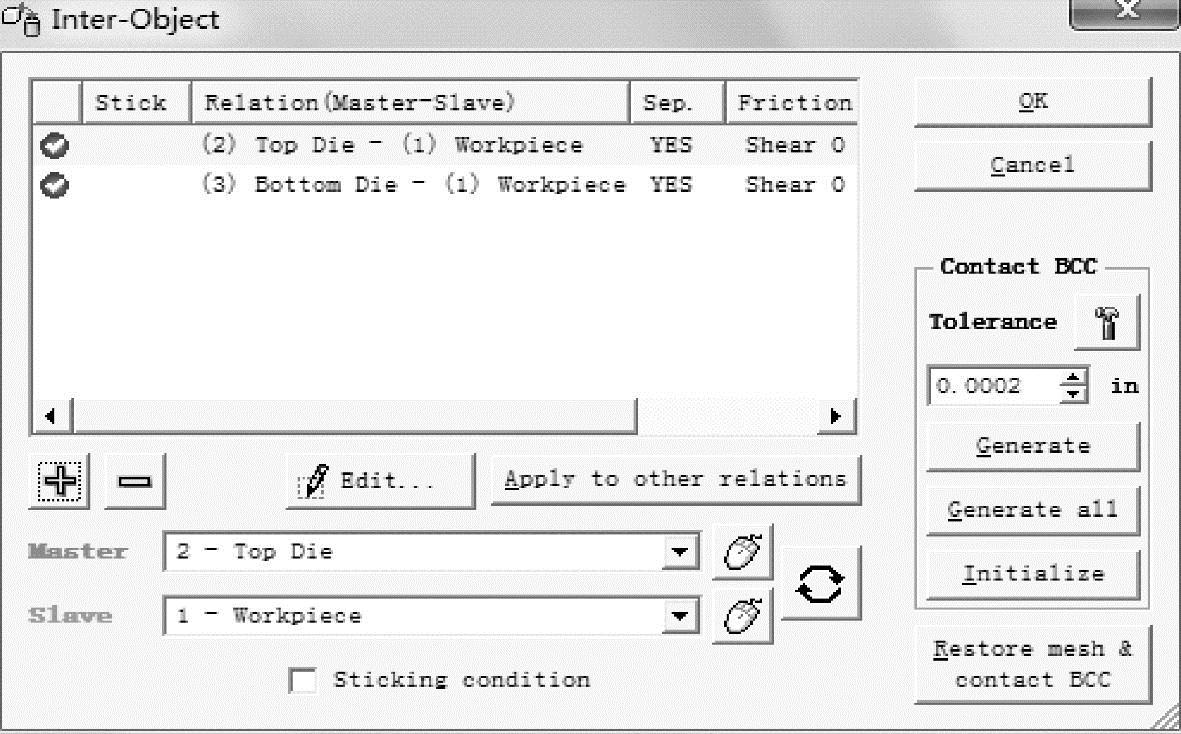
Task: Click the tolerance value input field
Action: (x=990, y=386)
